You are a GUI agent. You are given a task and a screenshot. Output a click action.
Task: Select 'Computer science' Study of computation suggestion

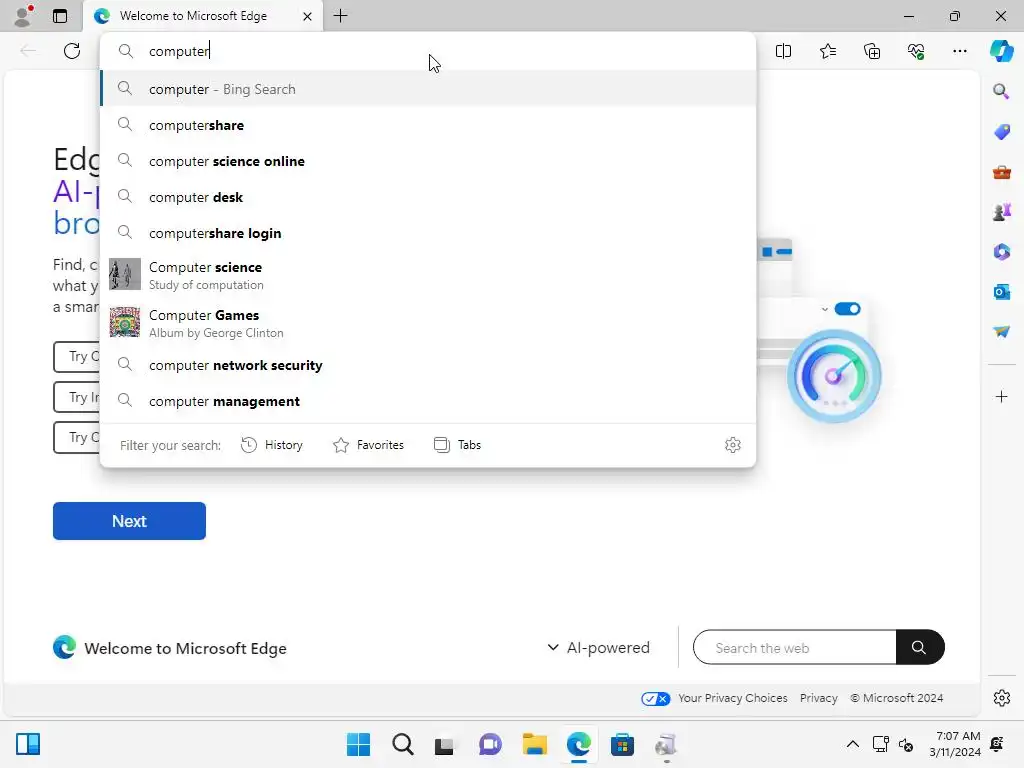click(428, 275)
